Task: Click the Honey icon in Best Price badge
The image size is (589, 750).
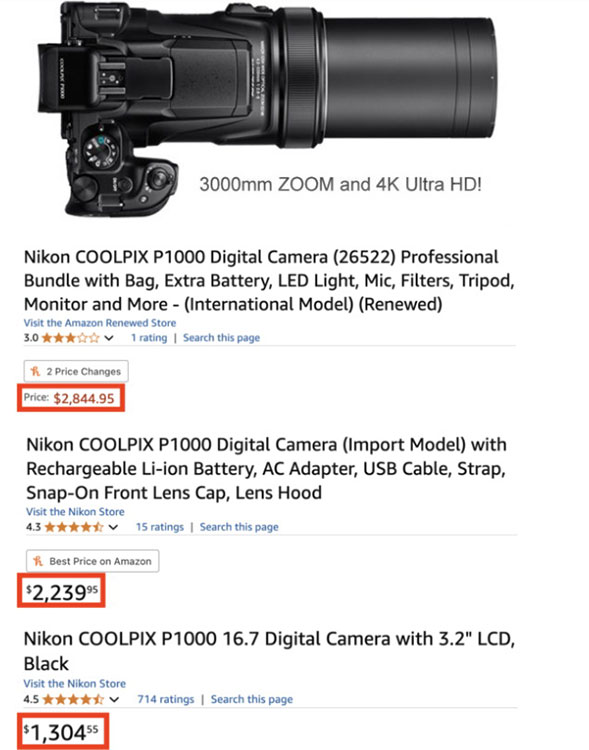Action: (38, 561)
